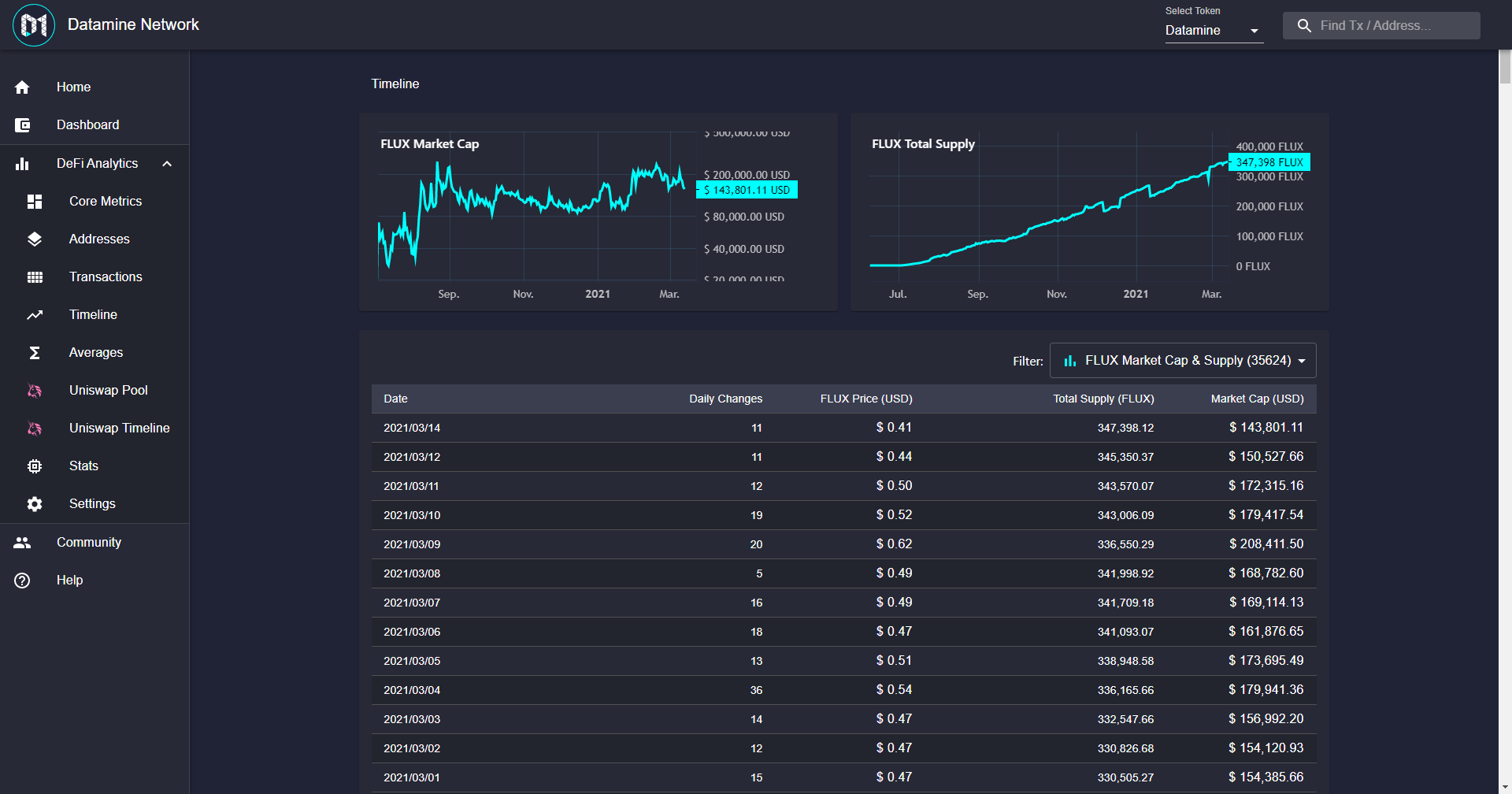Screen dimensions: 1512x794
Task: Click the Addresses layers icon
Action: pos(35,239)
